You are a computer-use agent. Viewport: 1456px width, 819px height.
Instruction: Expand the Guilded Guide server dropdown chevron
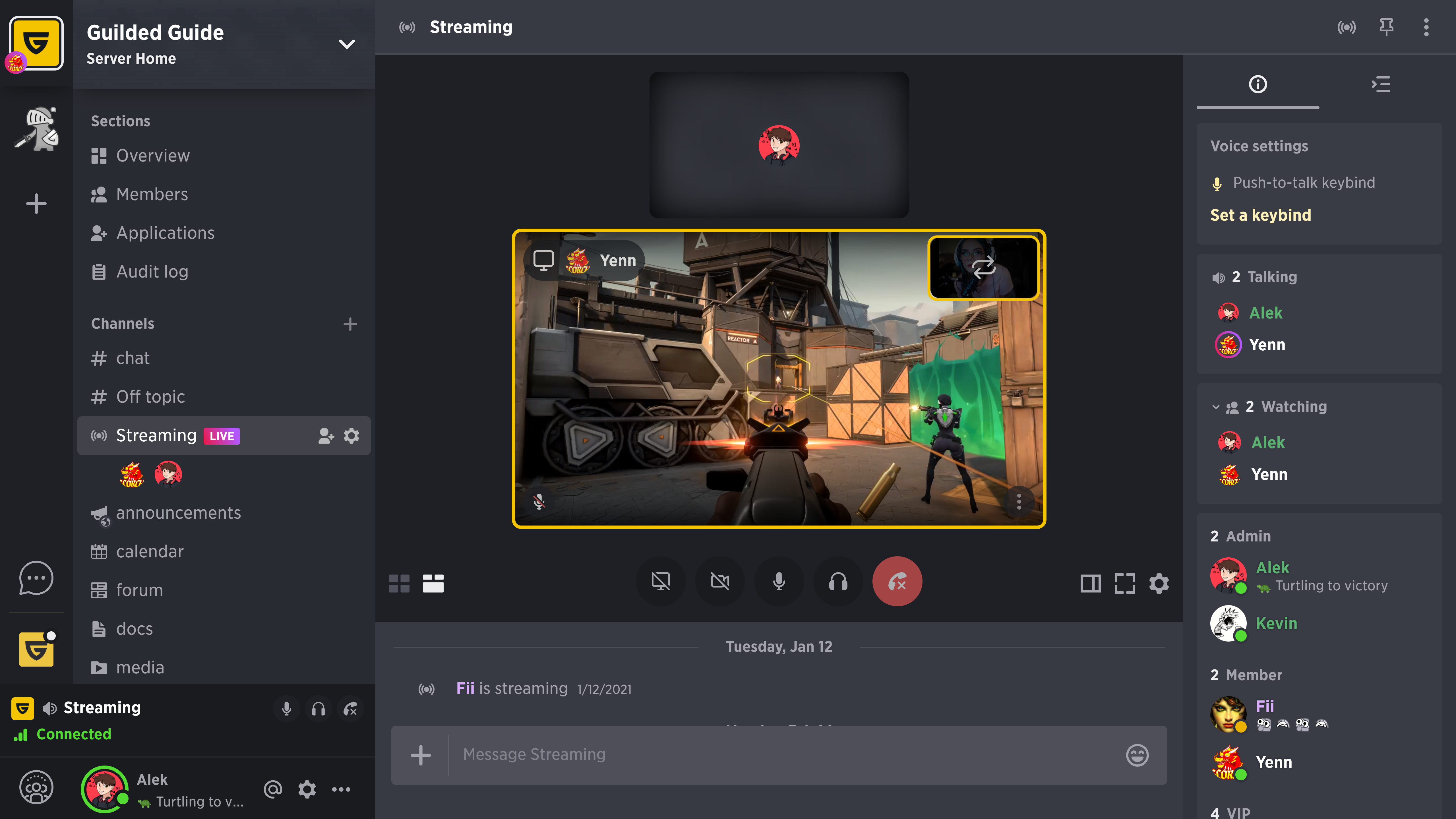pyautogui.click(x=346, y=44)
